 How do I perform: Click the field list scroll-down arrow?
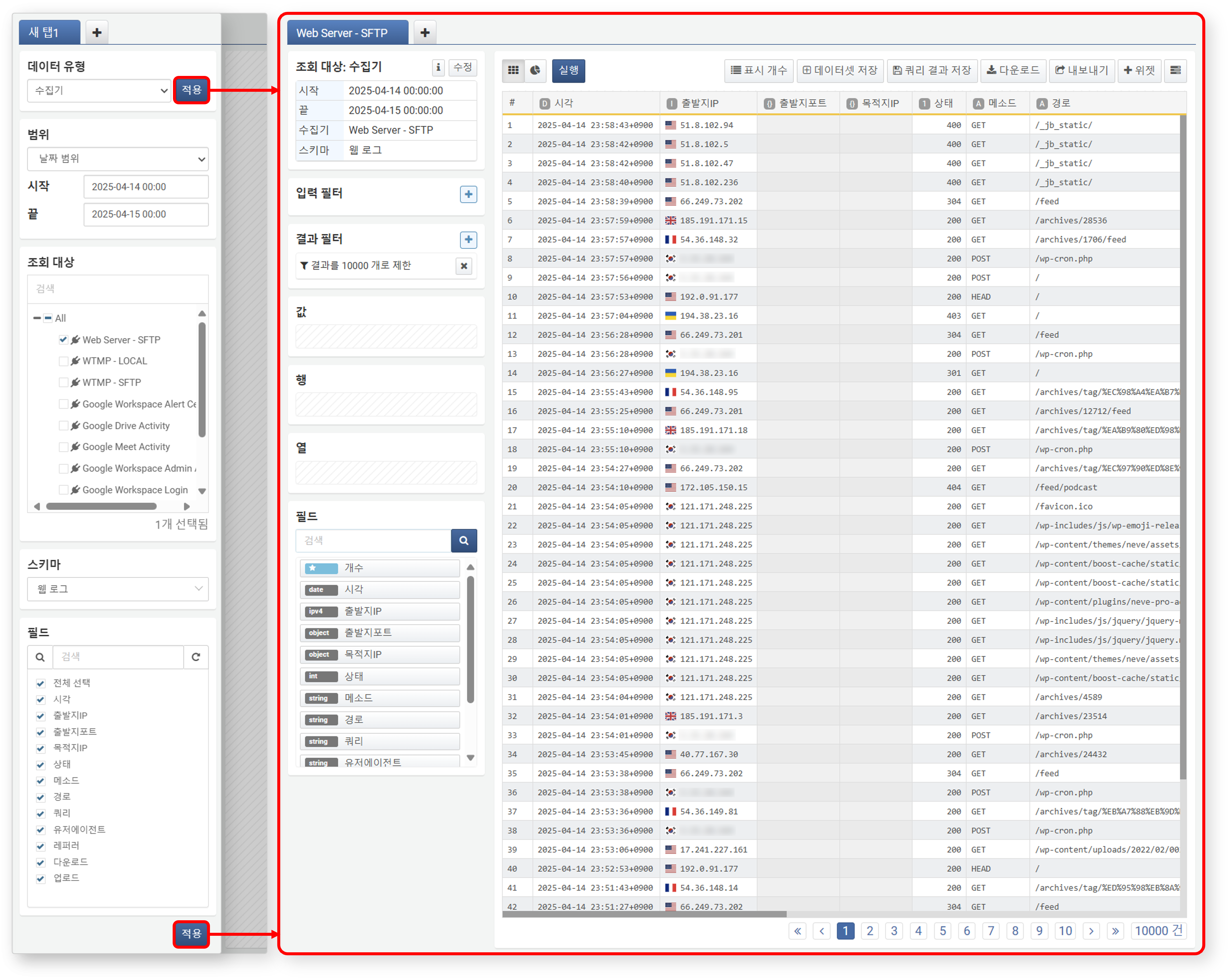coord(471,758)
